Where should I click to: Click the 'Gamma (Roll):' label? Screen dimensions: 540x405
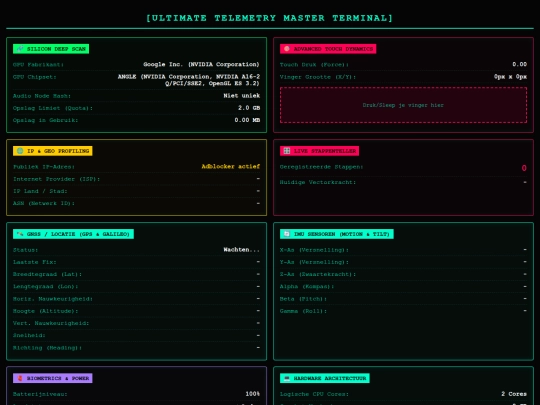303,311
